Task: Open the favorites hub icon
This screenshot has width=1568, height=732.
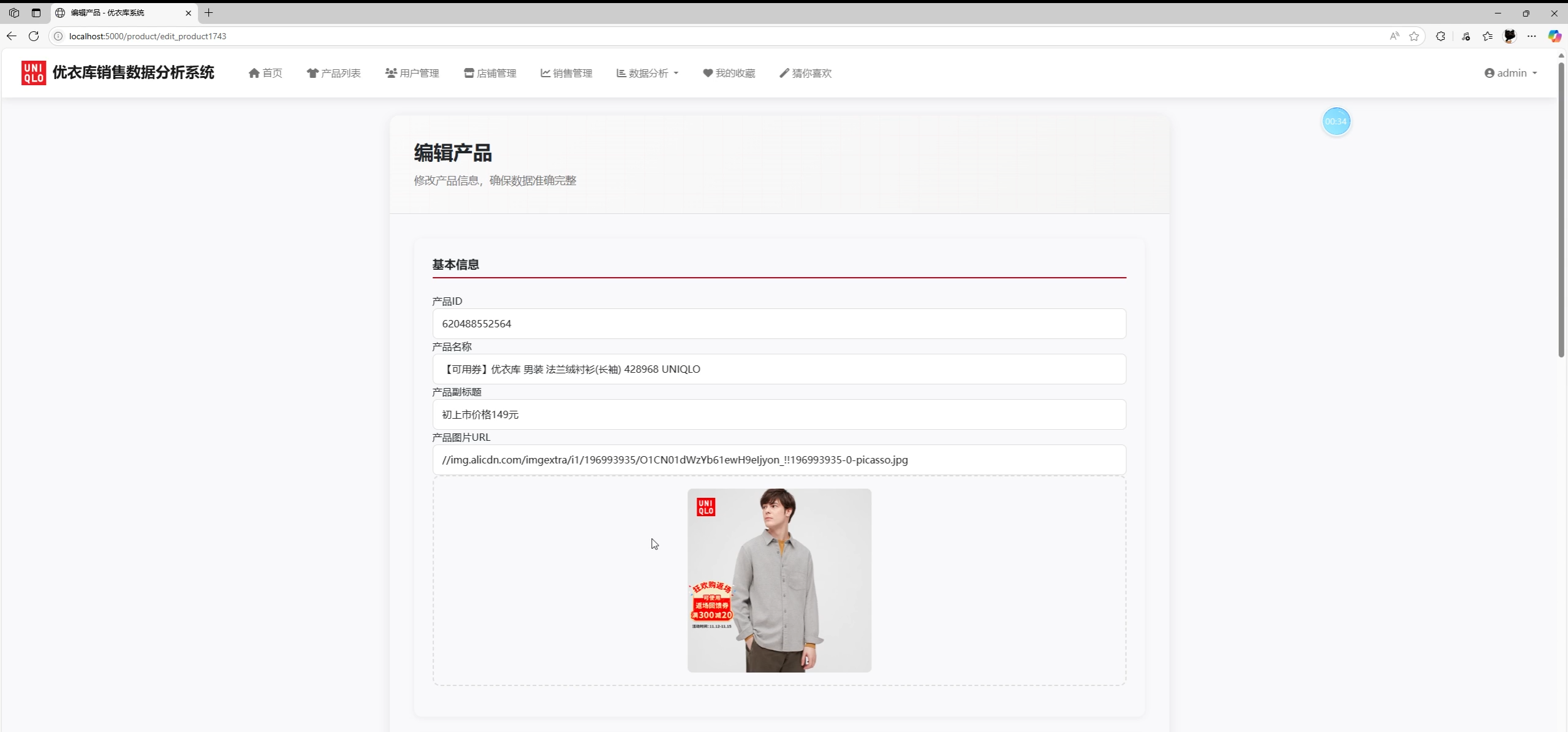Action: click(x=1488, y=36)
